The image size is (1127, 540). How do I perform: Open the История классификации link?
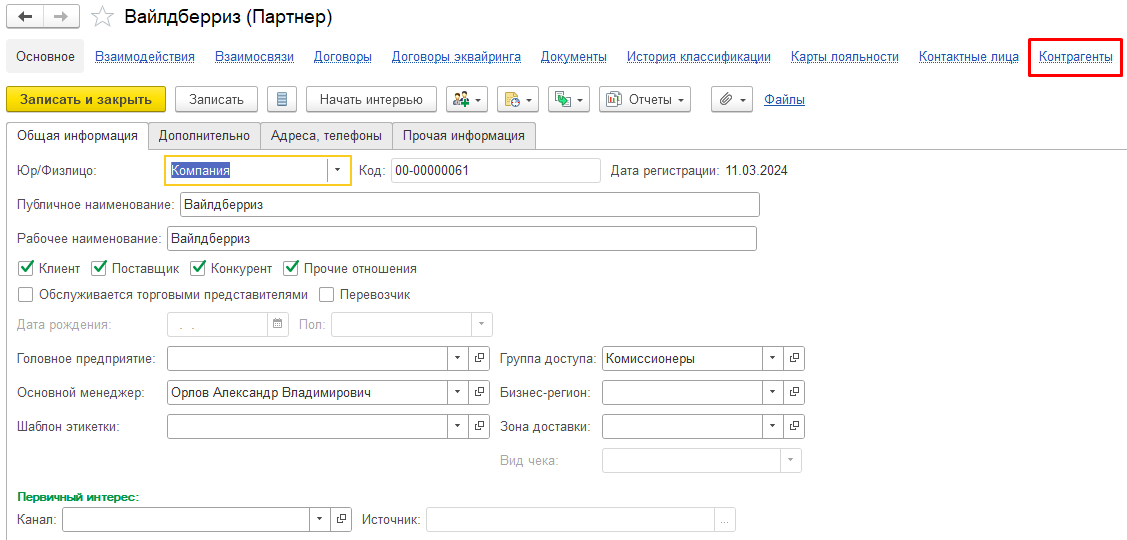tap(699, 57)
